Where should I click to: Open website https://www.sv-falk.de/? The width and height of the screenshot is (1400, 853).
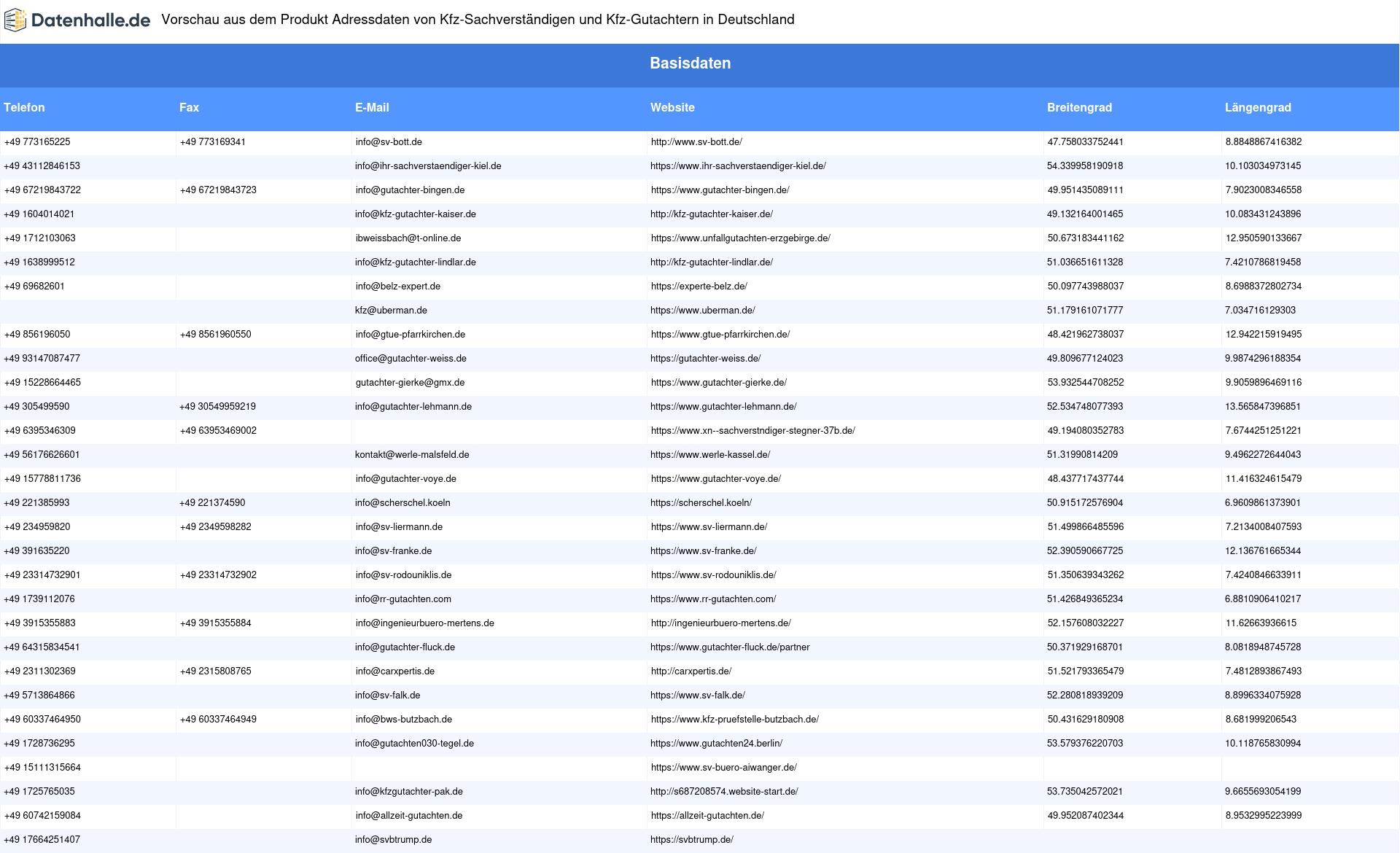coord(698,696)
